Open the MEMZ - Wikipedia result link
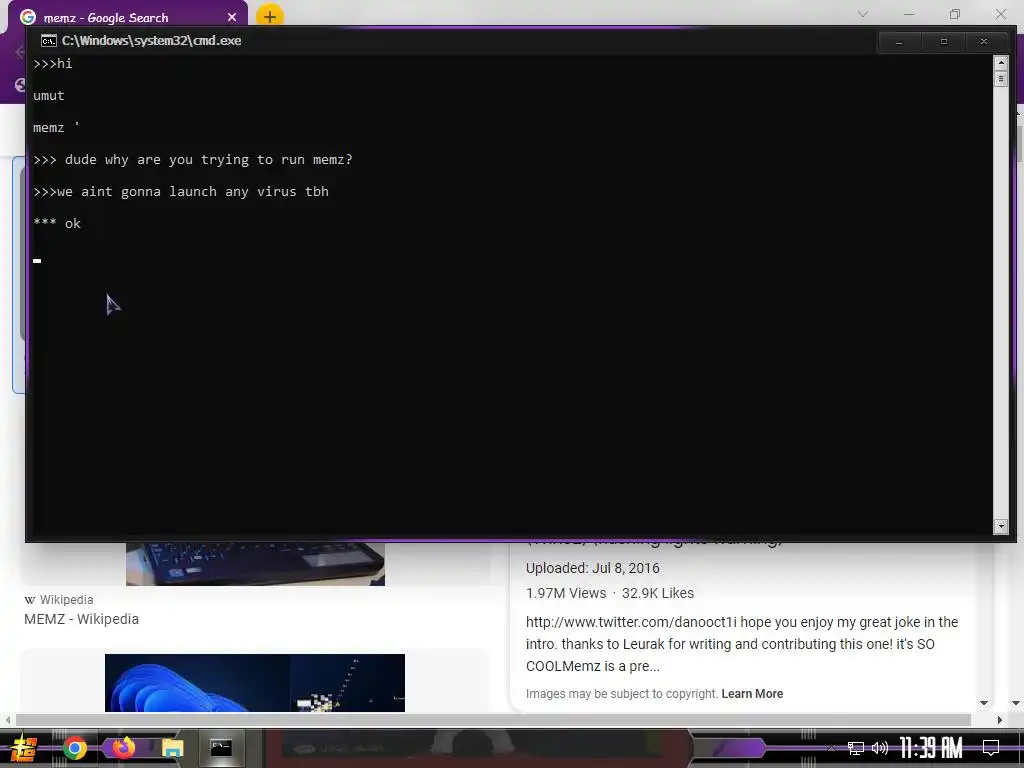Screen dimensions: 1024x768 (x=82, y=619)
